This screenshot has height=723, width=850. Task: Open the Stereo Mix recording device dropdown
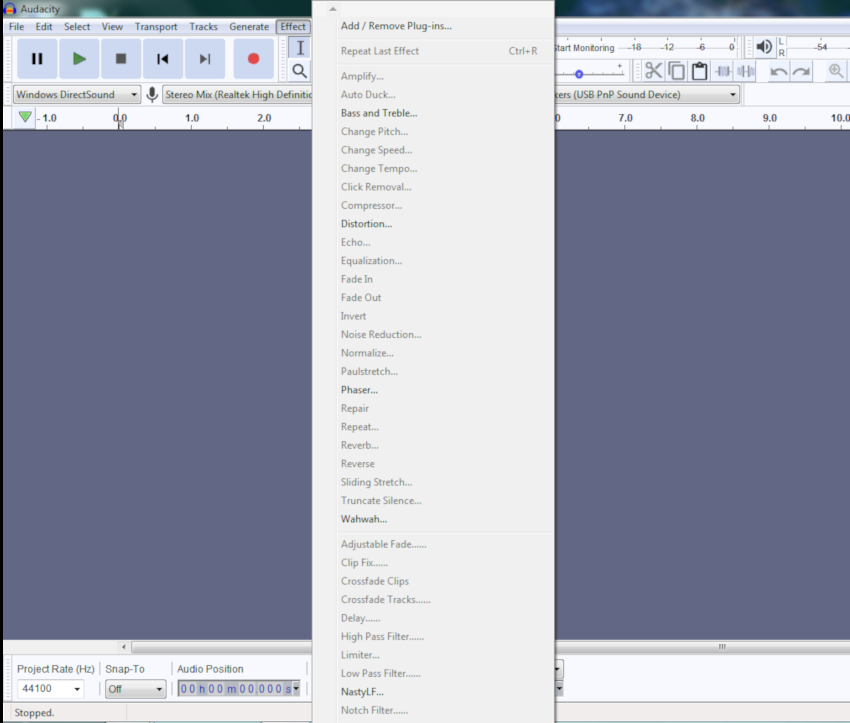coord(237,94)
